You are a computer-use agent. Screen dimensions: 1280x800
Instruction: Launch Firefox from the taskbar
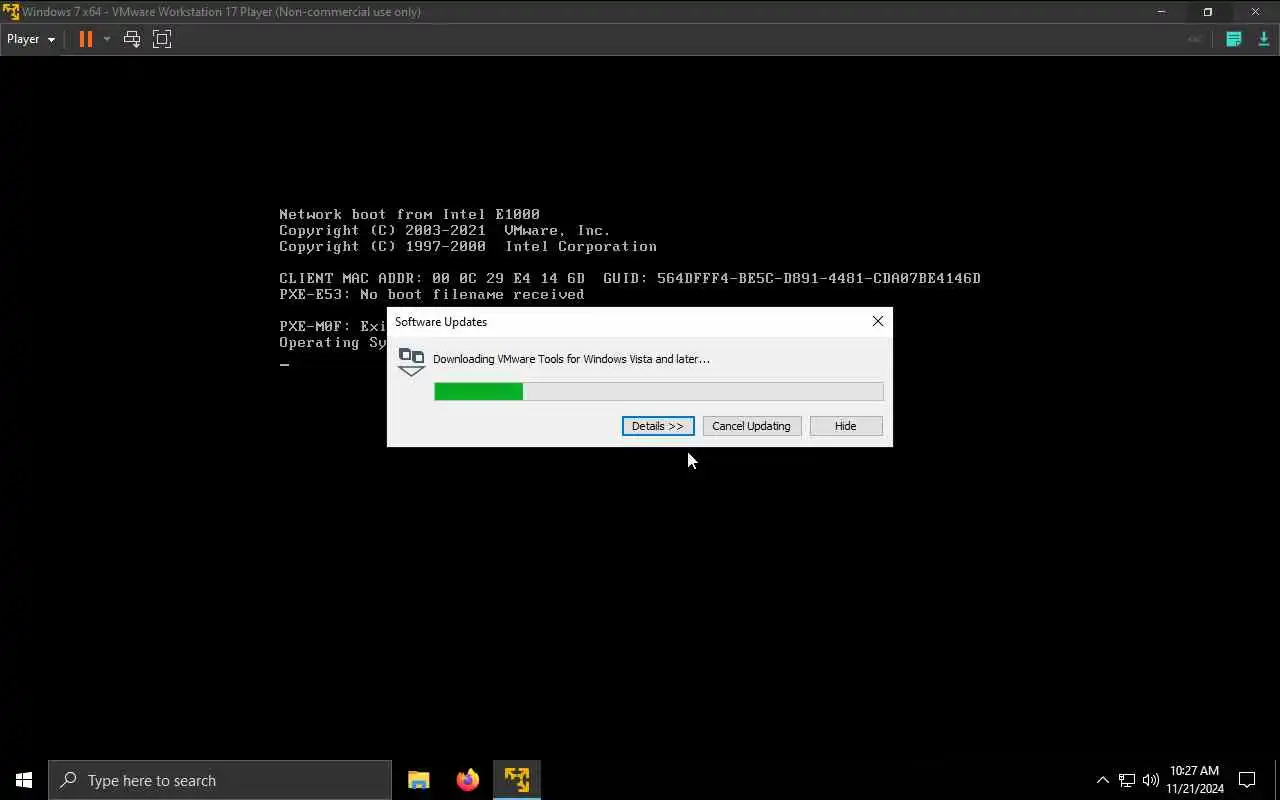(x=467, y=780)
